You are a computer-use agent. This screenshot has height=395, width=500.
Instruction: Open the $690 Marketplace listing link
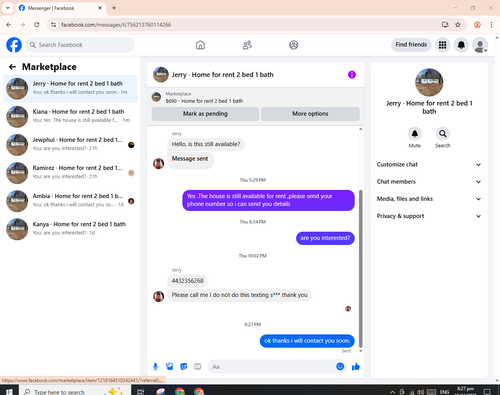[204, 101]
